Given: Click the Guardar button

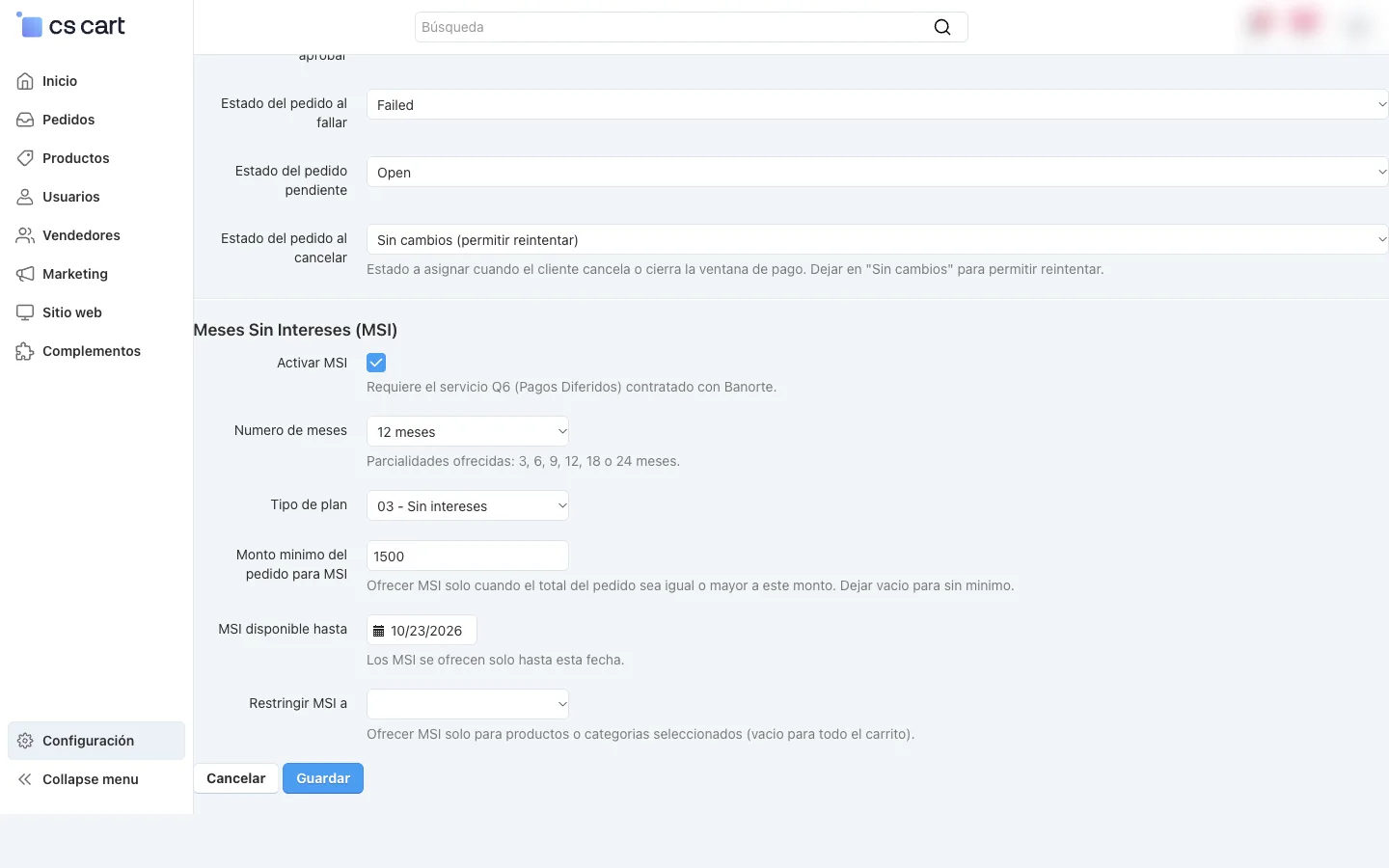Looking at the screenshot, I should (323, 778).
